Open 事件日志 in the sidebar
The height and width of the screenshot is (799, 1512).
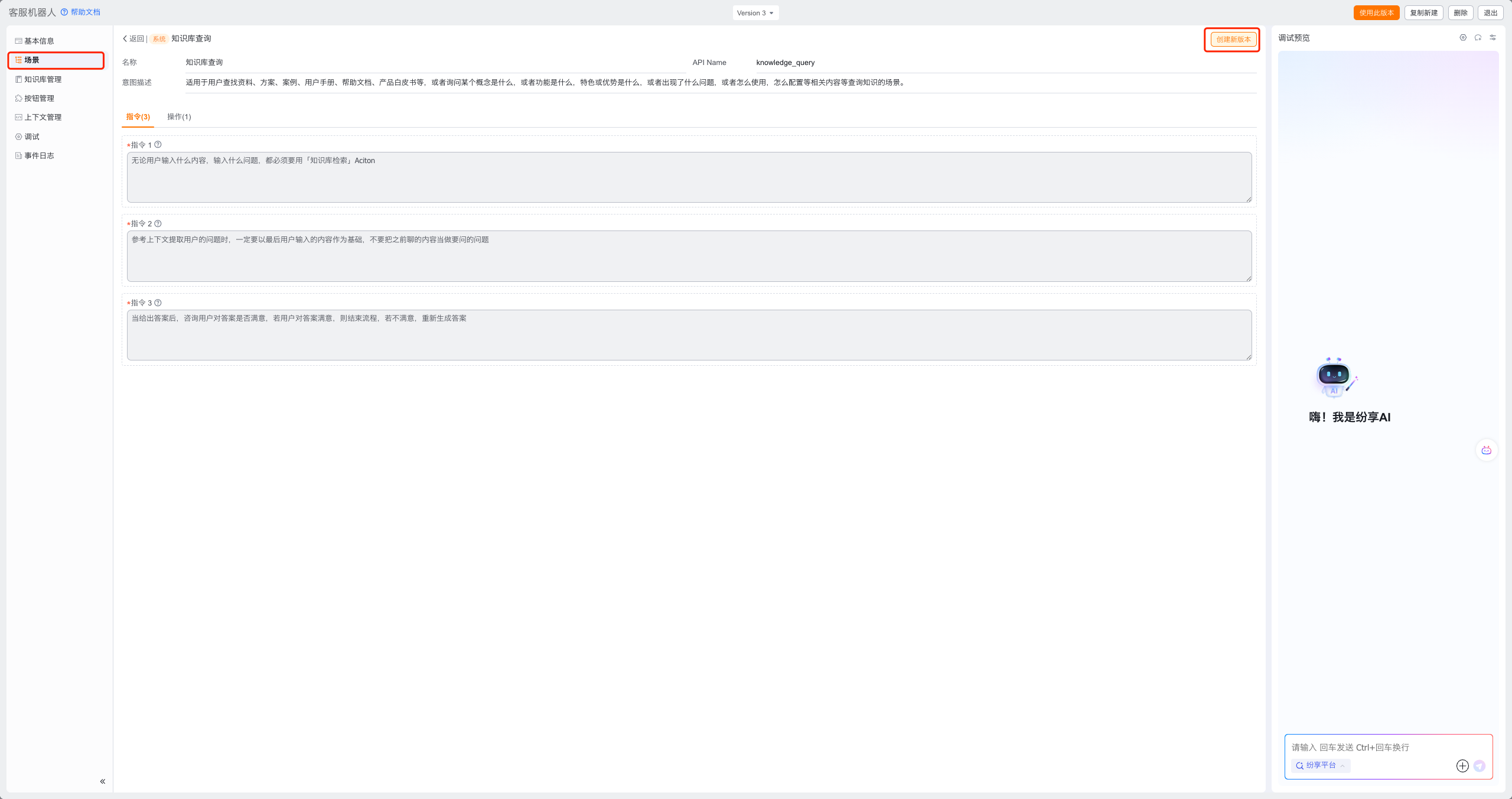pos(39,155)
